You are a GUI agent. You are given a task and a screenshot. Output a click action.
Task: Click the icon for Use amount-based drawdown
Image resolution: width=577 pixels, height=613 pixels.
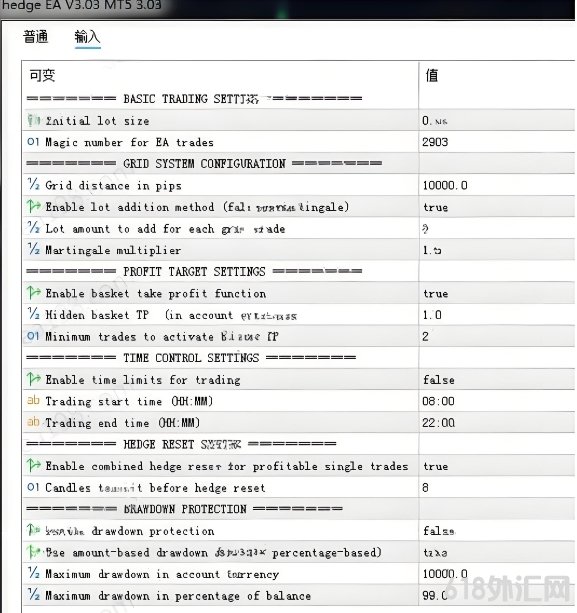(x=34, y=552)
